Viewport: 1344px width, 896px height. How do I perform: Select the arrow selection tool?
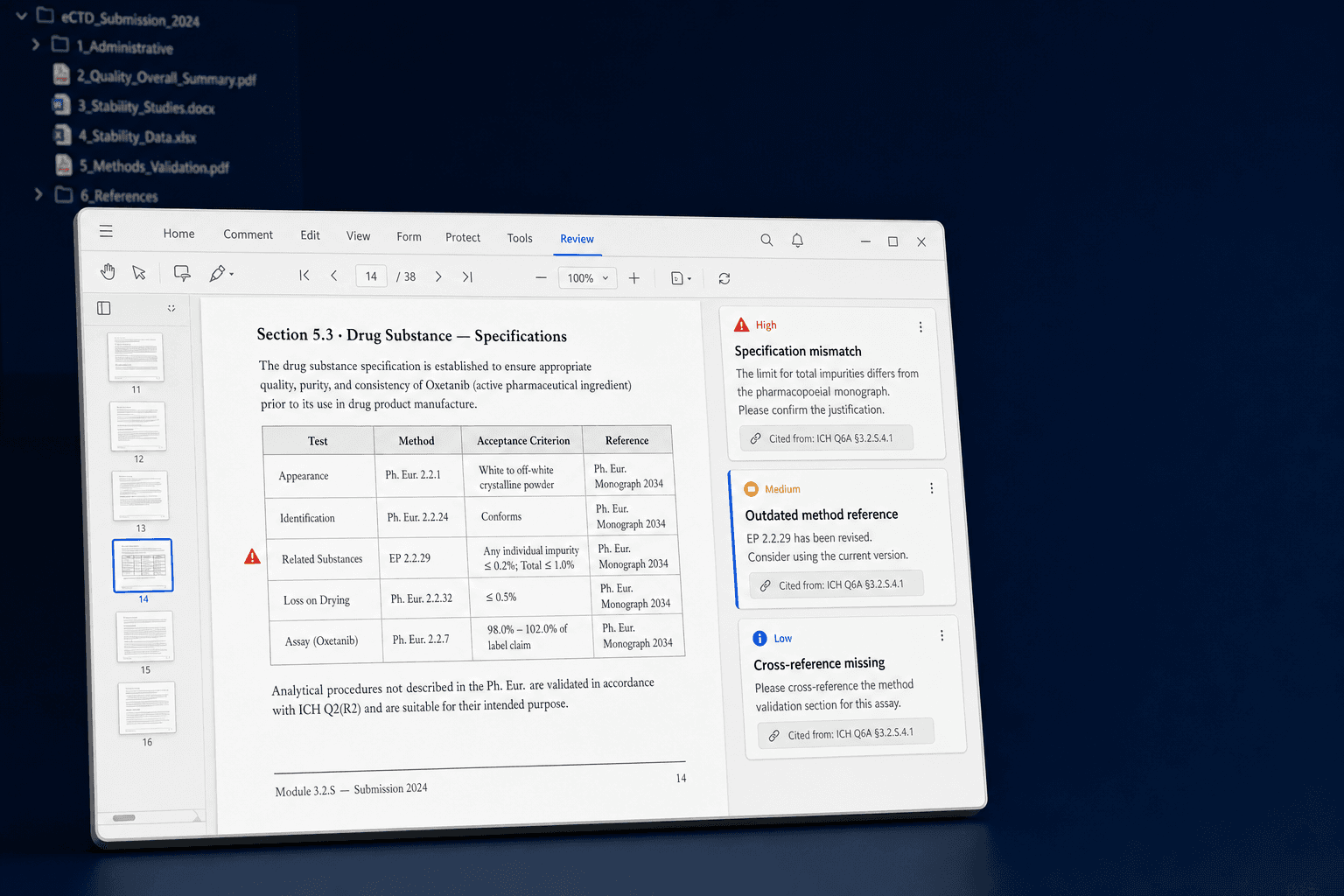pos(138,273)
